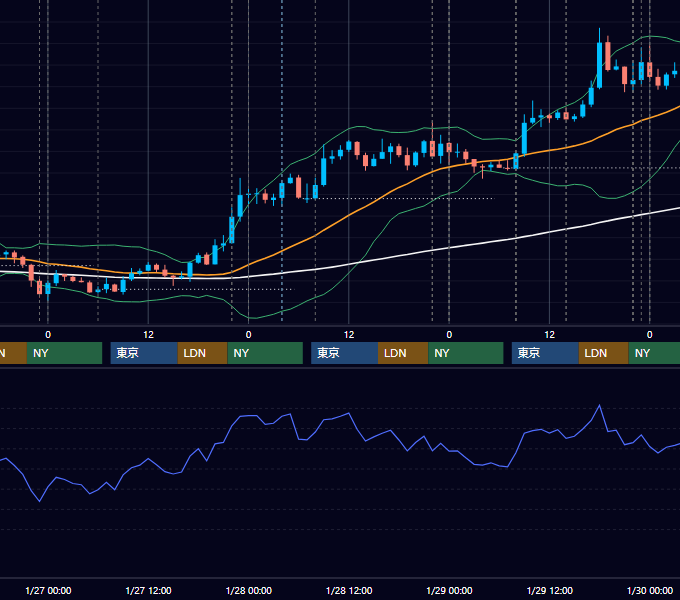
Task: Select the 東京 session block above 1/27 12:00
Action: [x=144, y=353]
